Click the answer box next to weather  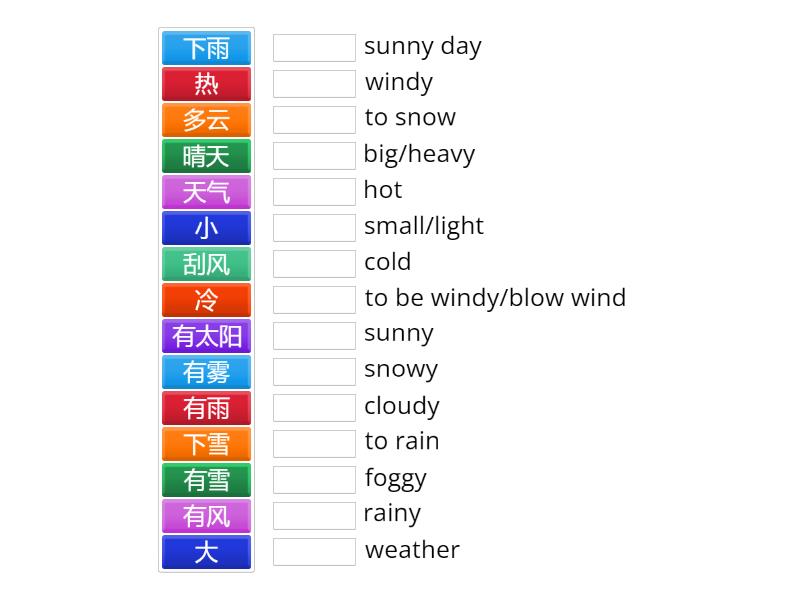coord(314,551)
